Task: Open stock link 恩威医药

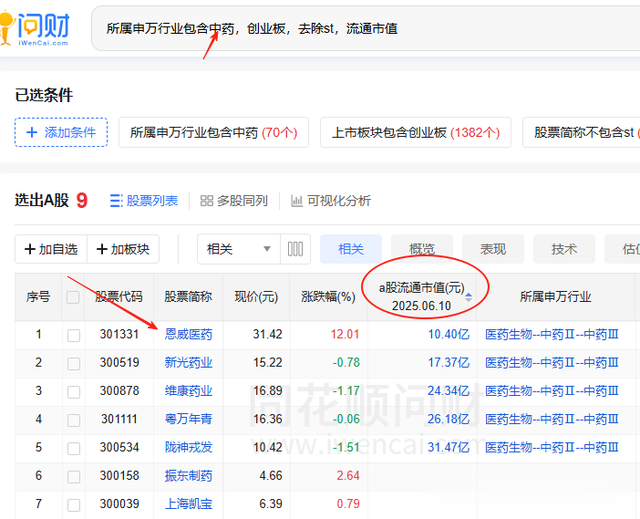Action: point(189,335)
